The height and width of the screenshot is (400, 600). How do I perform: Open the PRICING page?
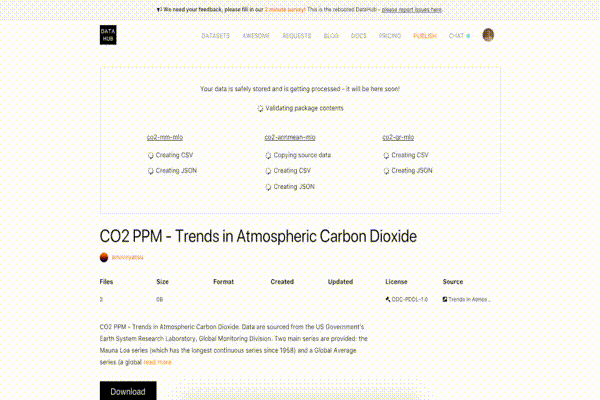tap(390, 36)
